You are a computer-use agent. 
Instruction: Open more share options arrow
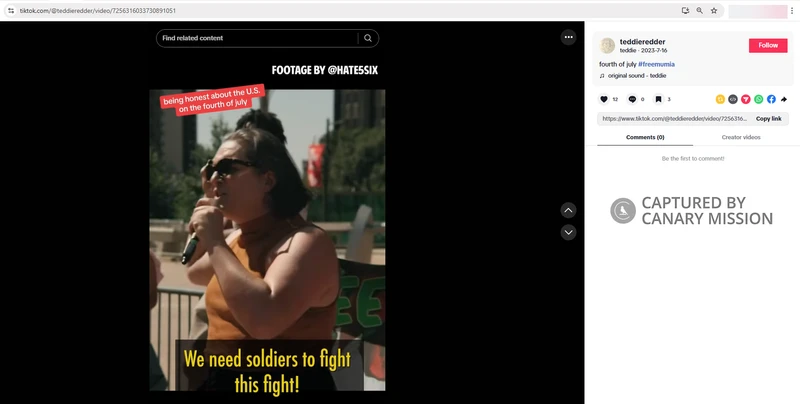click(x=784, y=99)
